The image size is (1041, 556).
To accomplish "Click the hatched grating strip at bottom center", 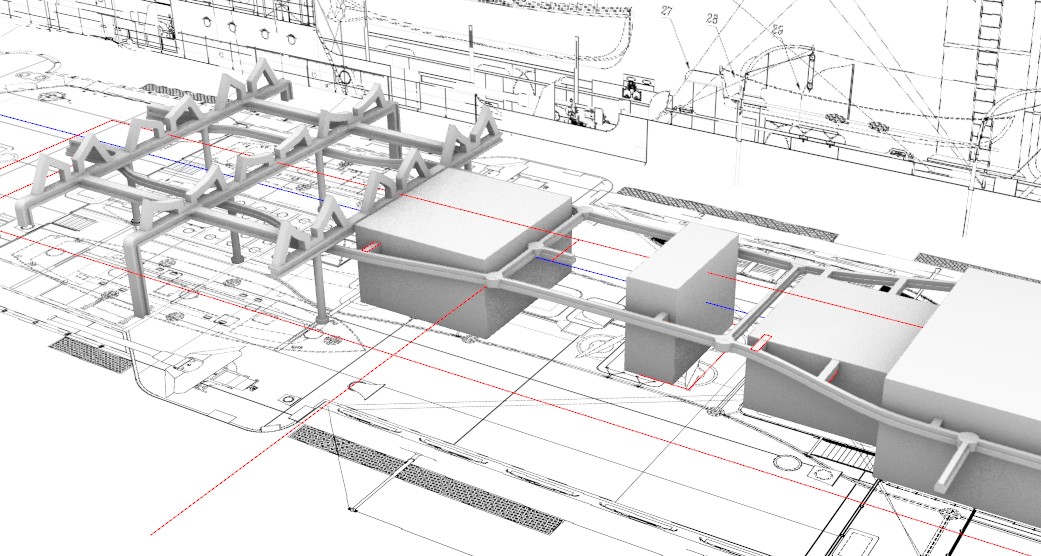I will [430, 480].
